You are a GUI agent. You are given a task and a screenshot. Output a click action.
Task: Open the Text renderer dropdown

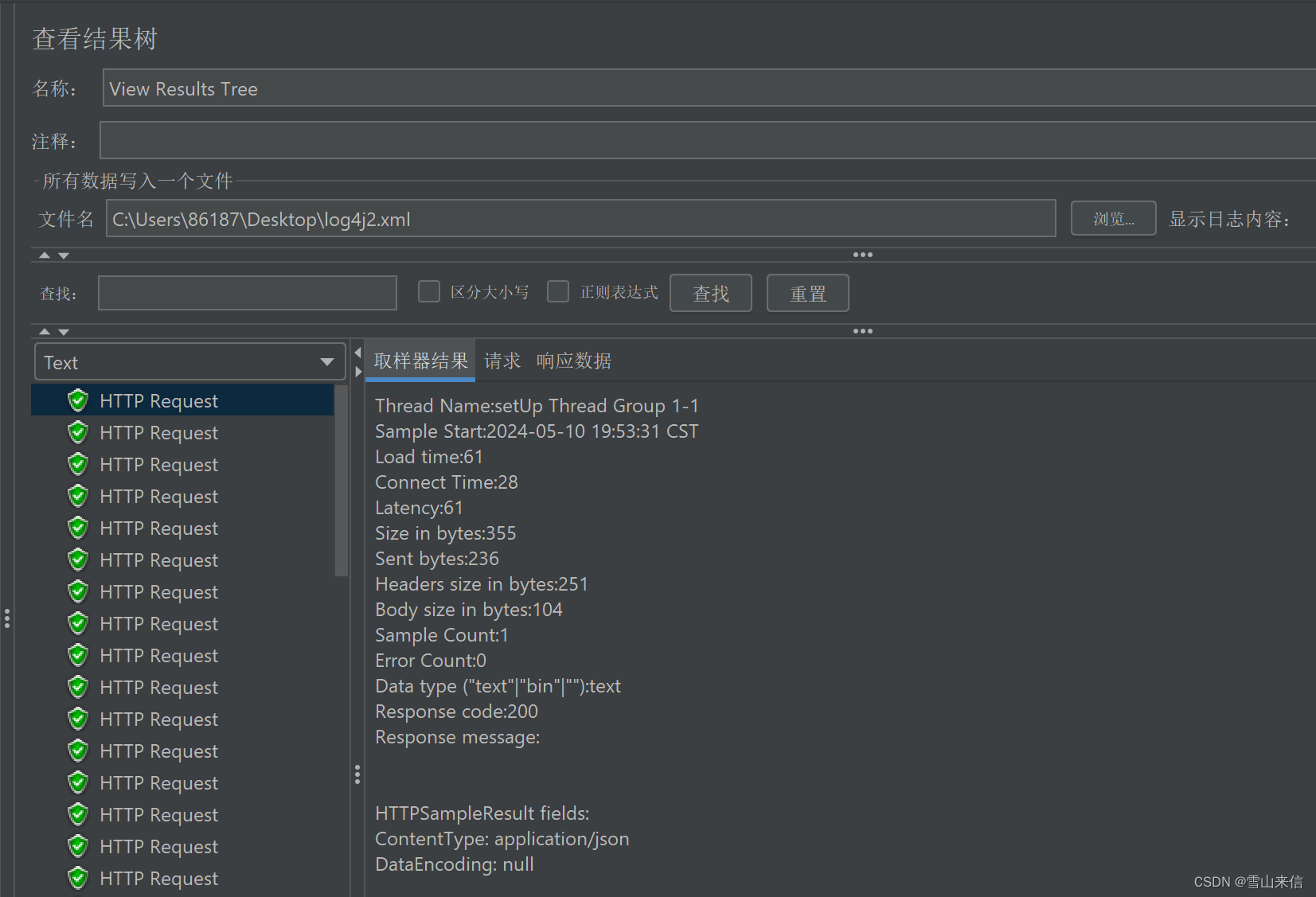pos(189,362)
